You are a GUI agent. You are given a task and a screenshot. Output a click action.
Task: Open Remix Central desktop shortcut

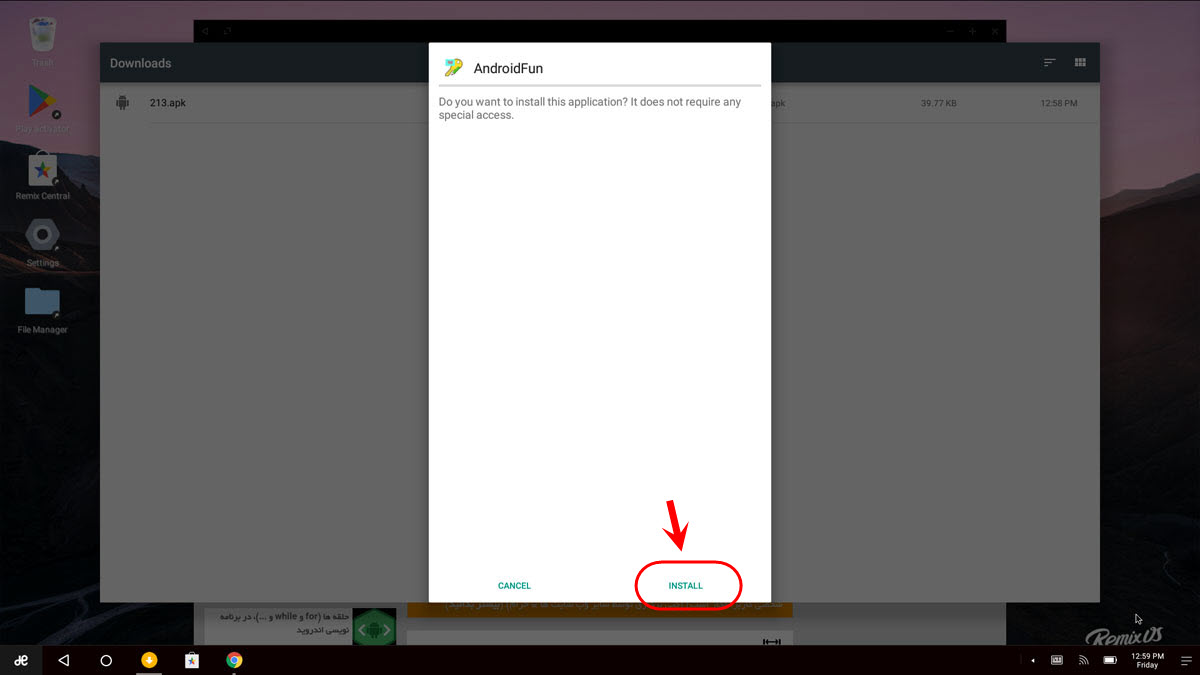pos(42,176)
